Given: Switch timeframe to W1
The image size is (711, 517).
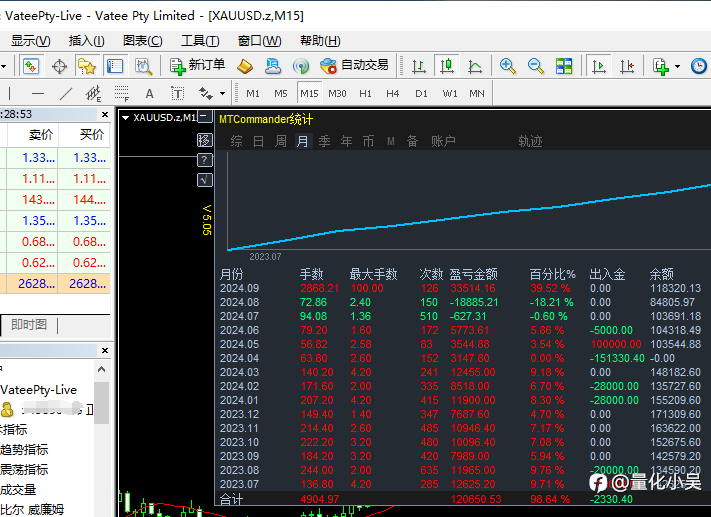Looking at the screenshot, I should pos(450,94).
